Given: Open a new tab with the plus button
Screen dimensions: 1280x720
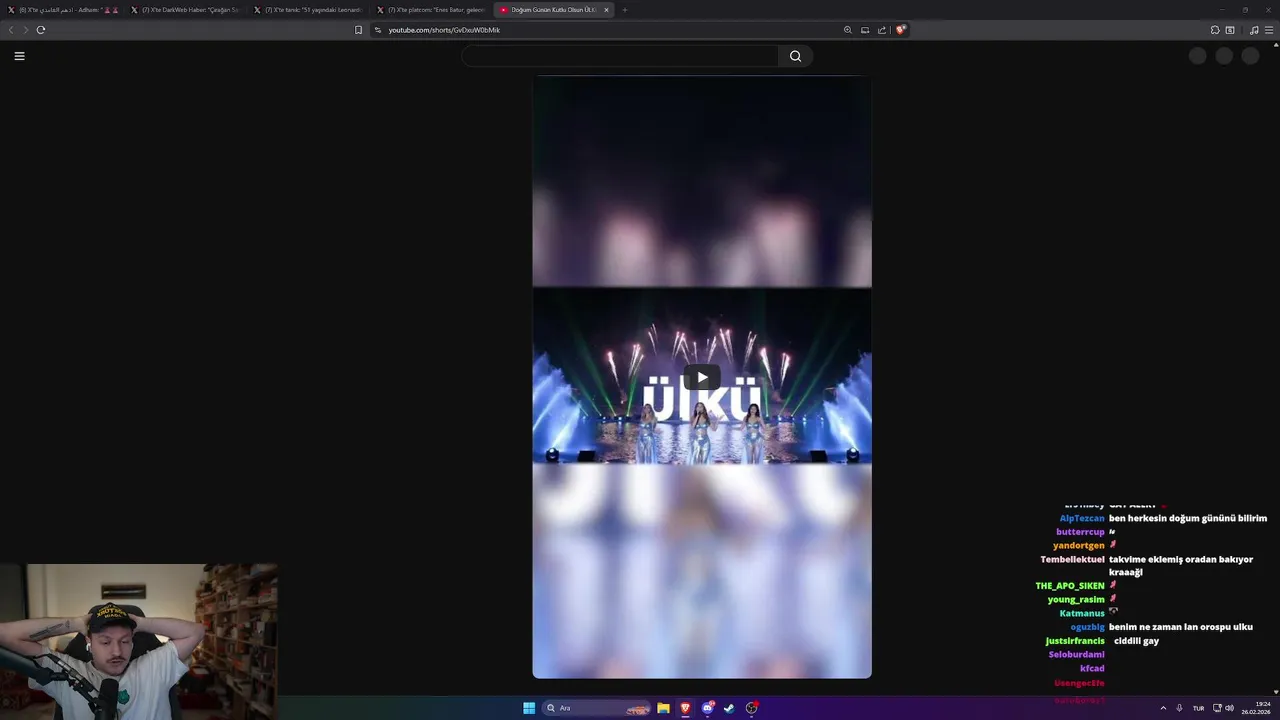Looking at the screenshot, I should point(625,10).
